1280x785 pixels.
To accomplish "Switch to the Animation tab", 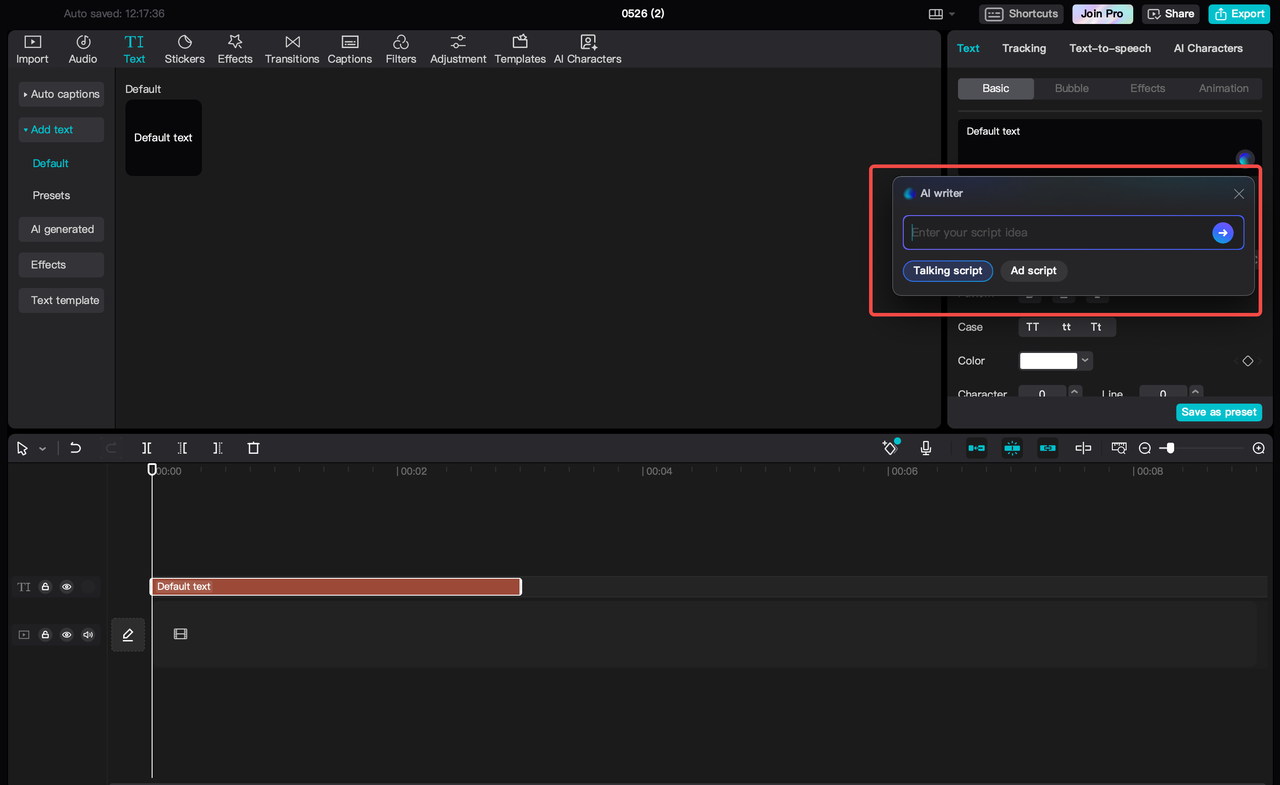I will (x=1222, y=88).
